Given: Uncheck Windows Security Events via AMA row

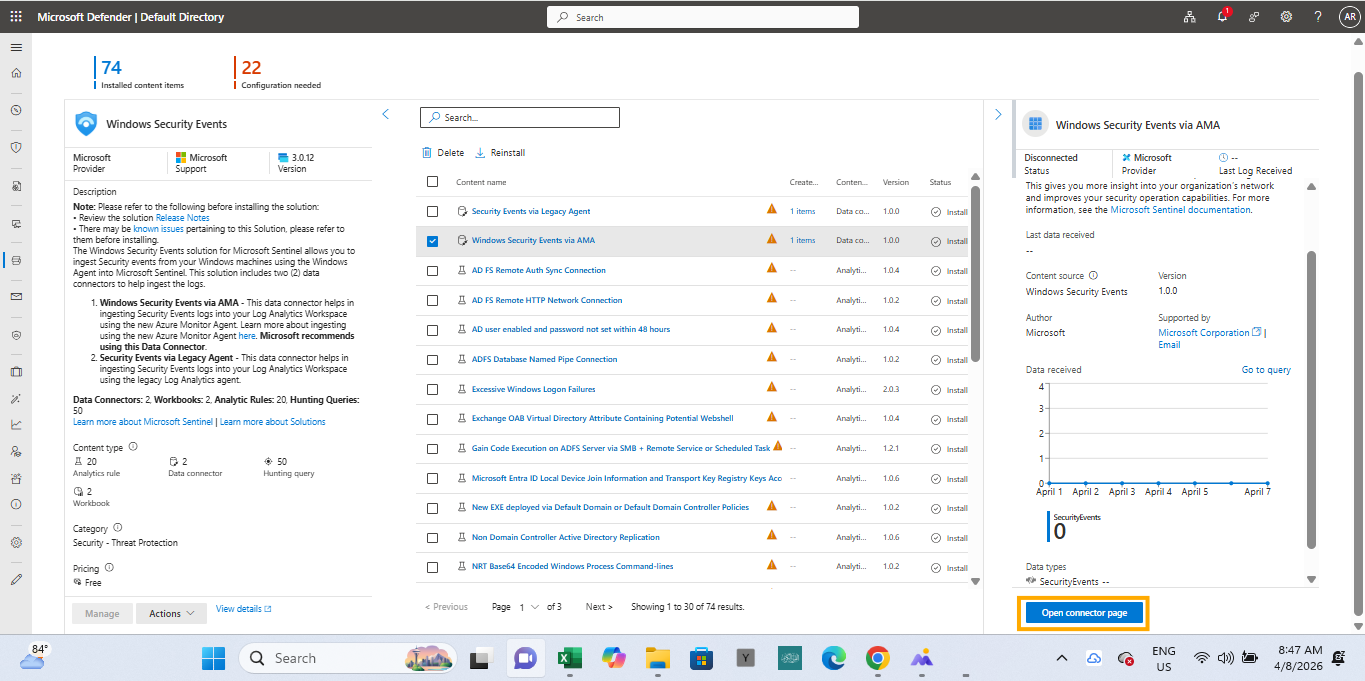Looking at the screenshot, I should (432, 241).
